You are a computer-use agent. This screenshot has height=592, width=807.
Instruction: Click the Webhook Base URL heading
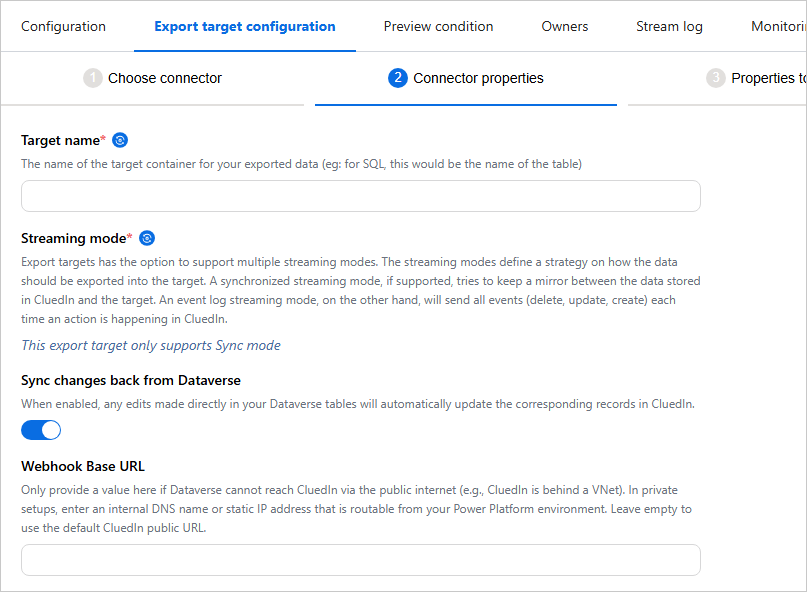[x=83, y=466]
